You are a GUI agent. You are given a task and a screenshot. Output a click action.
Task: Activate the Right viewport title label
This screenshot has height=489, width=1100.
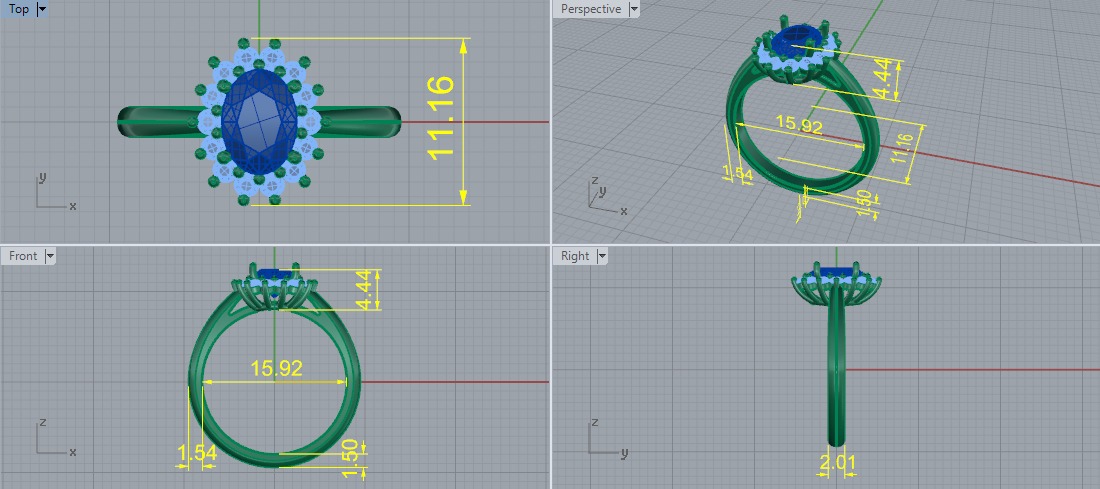point(575,256)
